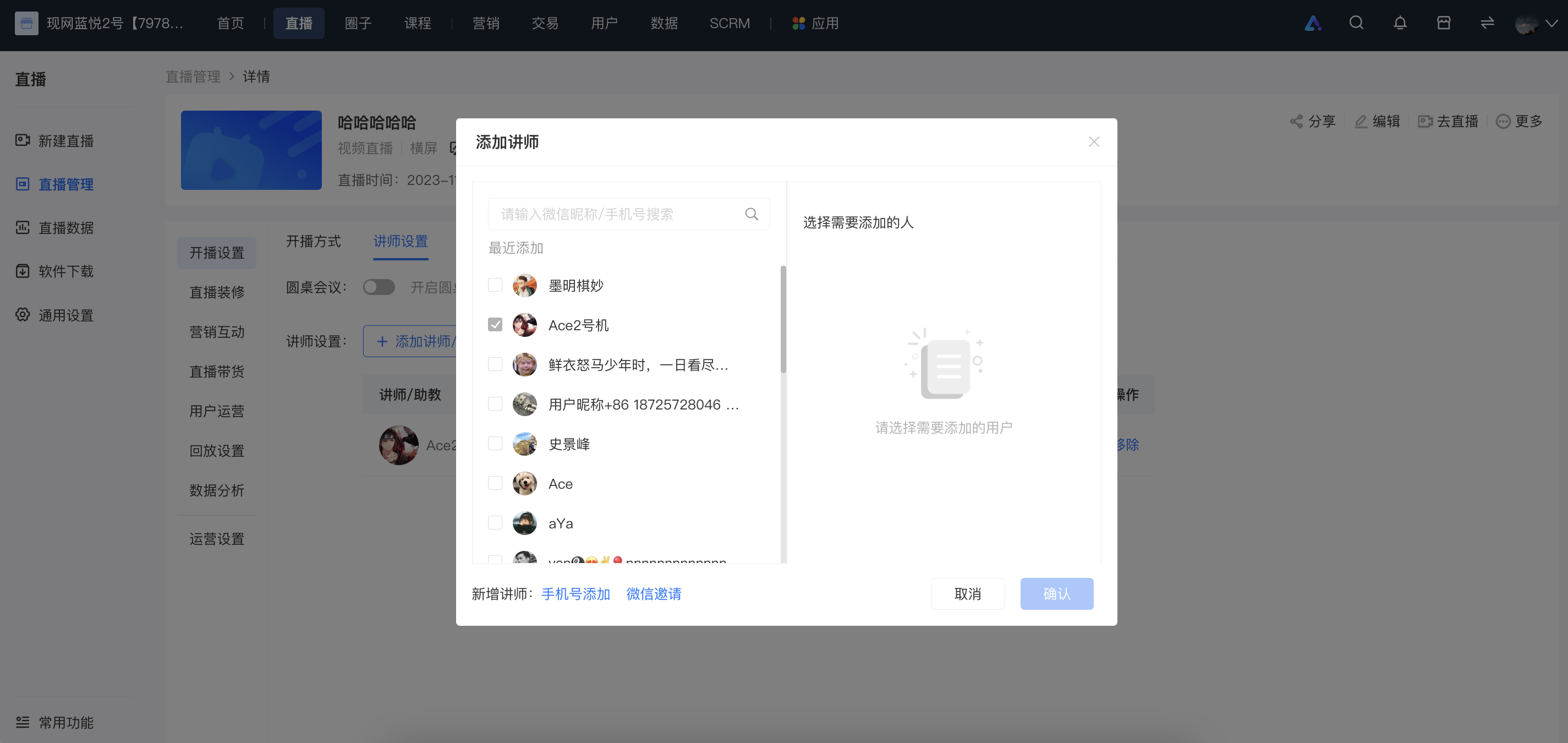Viewport: 1568px width, 743px height.
Task: Select 数据分析 in settings menu
Action: pyautogui.click(x=217, y=490)
